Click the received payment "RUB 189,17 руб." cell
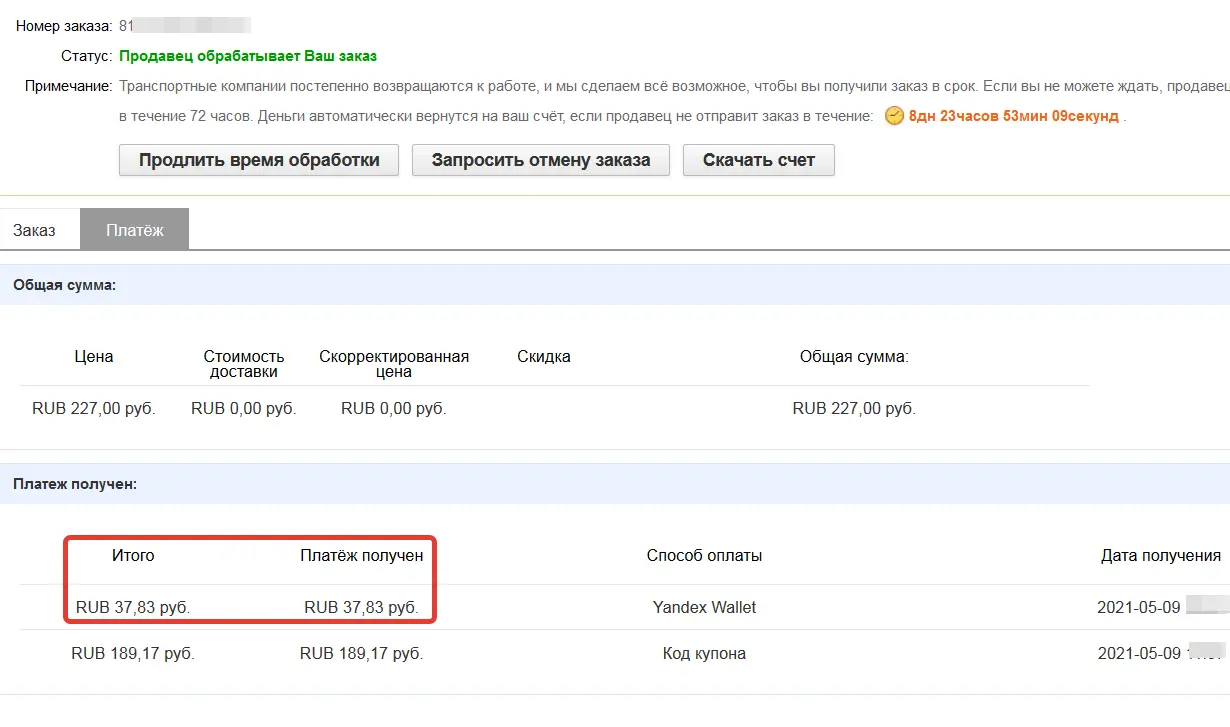This screenshot has height=727, width=1230. pyautogui.click(x=361, y=654)
